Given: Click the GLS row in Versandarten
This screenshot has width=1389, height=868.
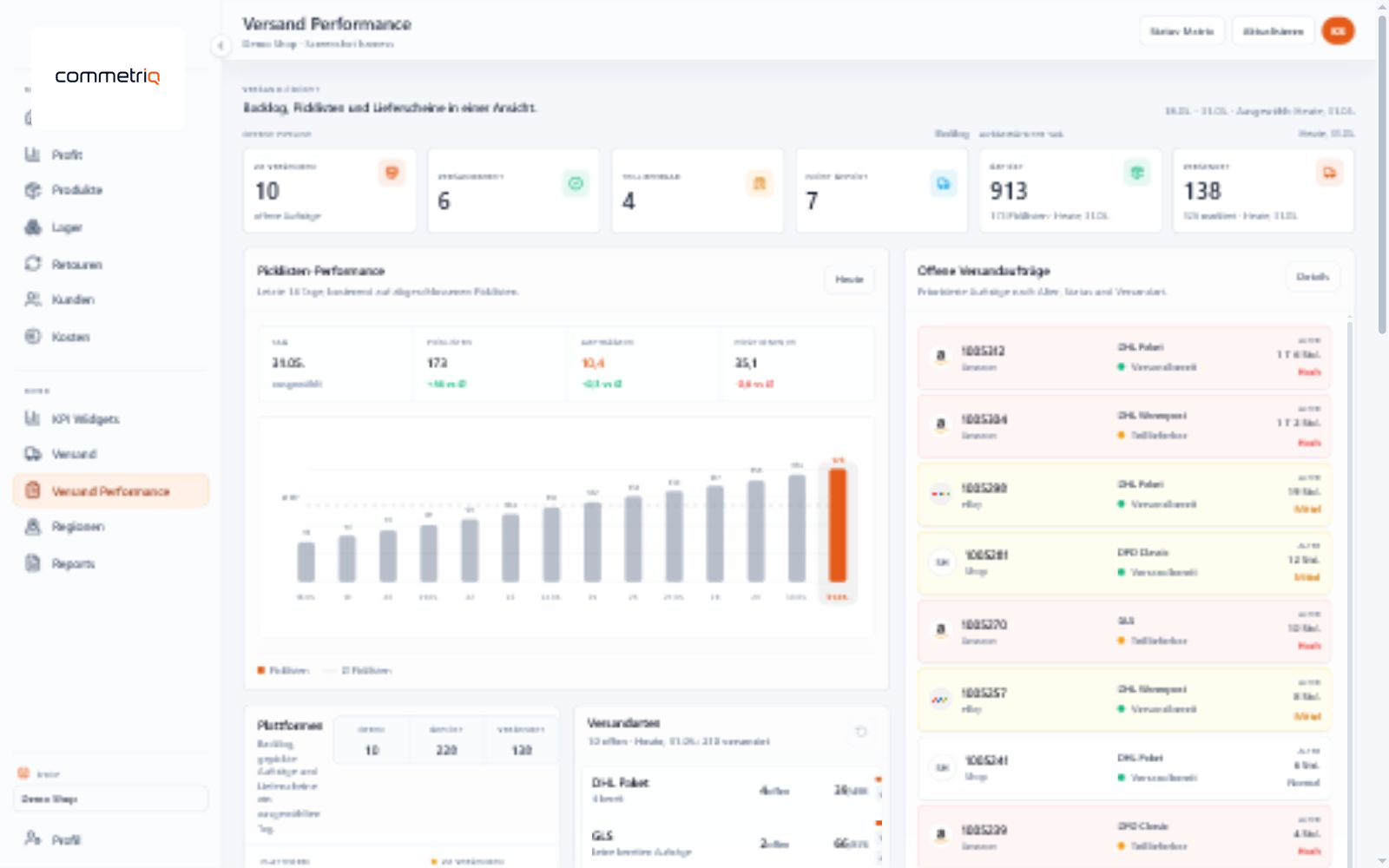Looking at the screenshot, I should [734, 843].
